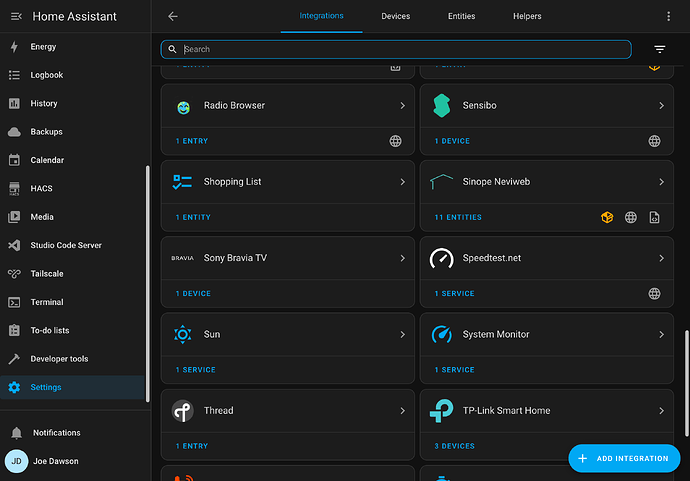Click the Radio Browser globe logo
This screenshot has height=481, width=690.
point(183,107)
